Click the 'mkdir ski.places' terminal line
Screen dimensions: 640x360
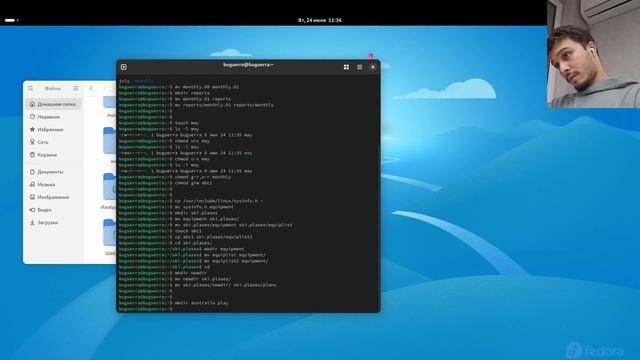click(168, 213)
